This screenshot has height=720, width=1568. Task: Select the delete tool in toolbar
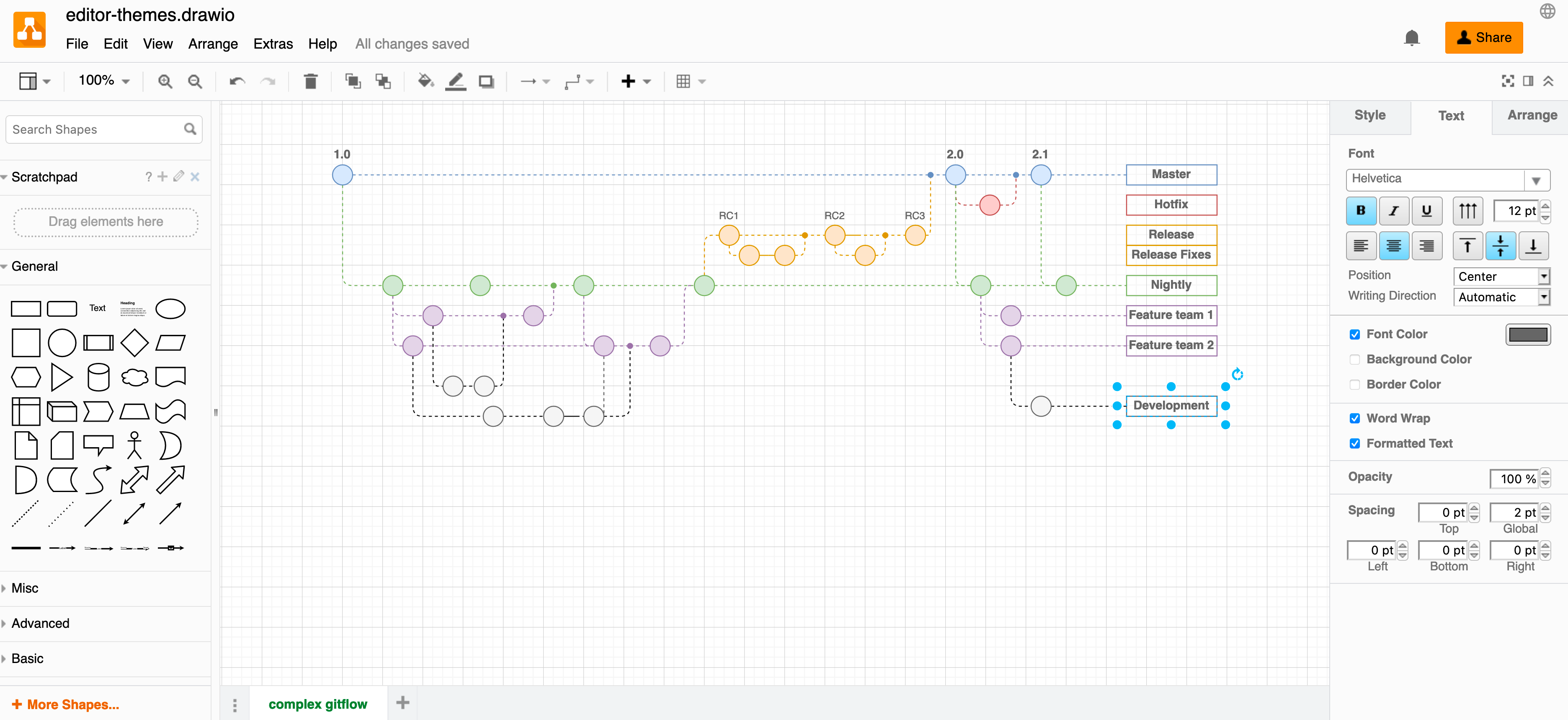pos(310,81)
